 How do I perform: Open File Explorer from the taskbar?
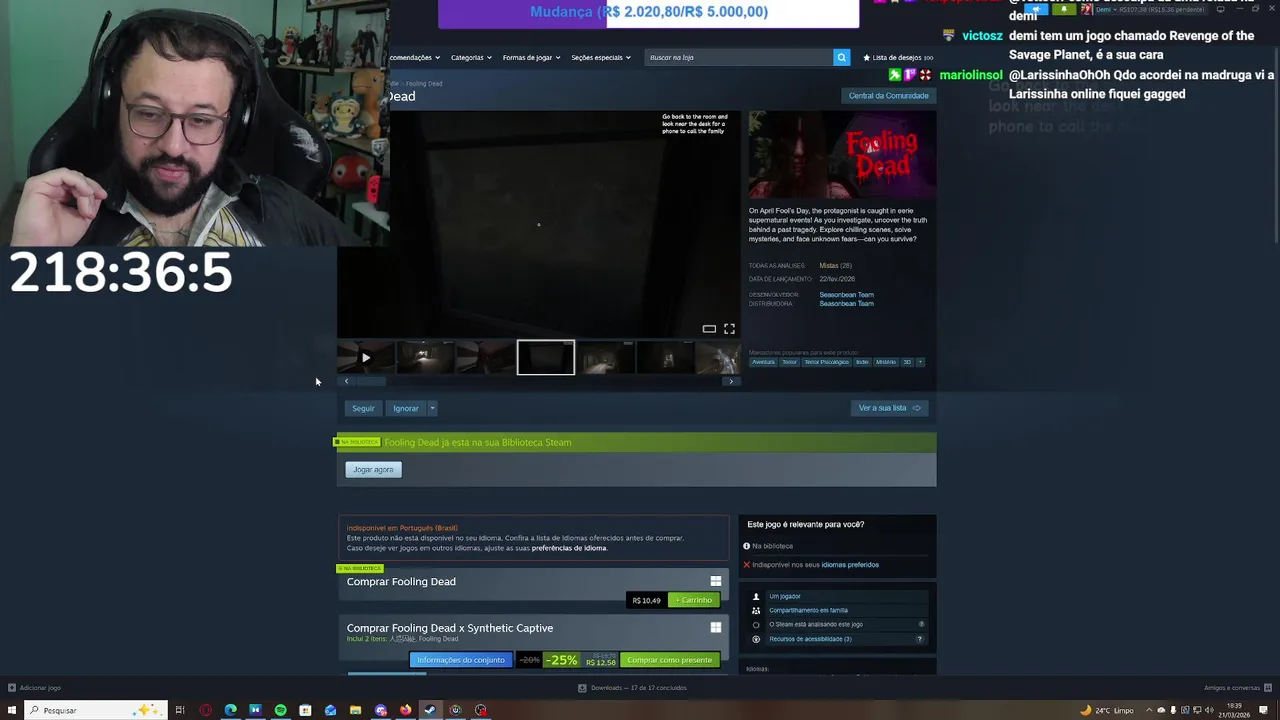[355, 710]
